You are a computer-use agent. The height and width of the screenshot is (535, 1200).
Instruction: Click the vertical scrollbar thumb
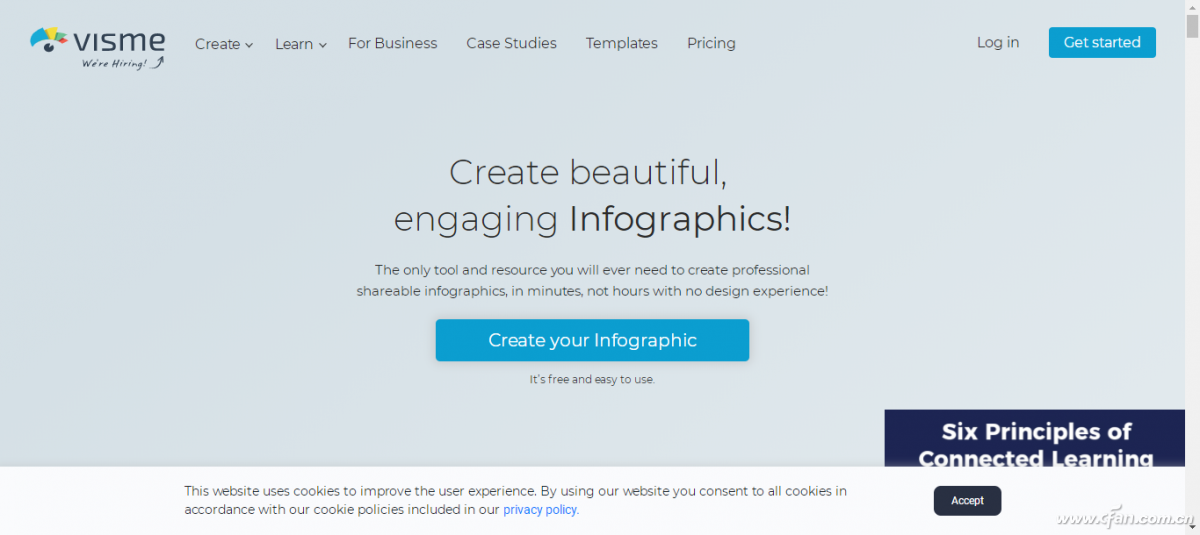pyautogui.click(x=1192, y=24)
